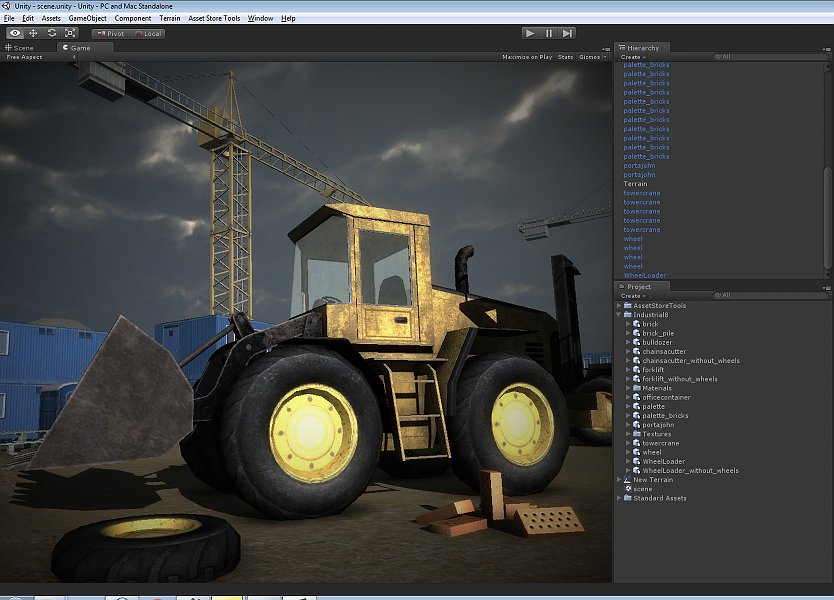
Task: Click Hierarchy search field
Action: pos(769,56)
